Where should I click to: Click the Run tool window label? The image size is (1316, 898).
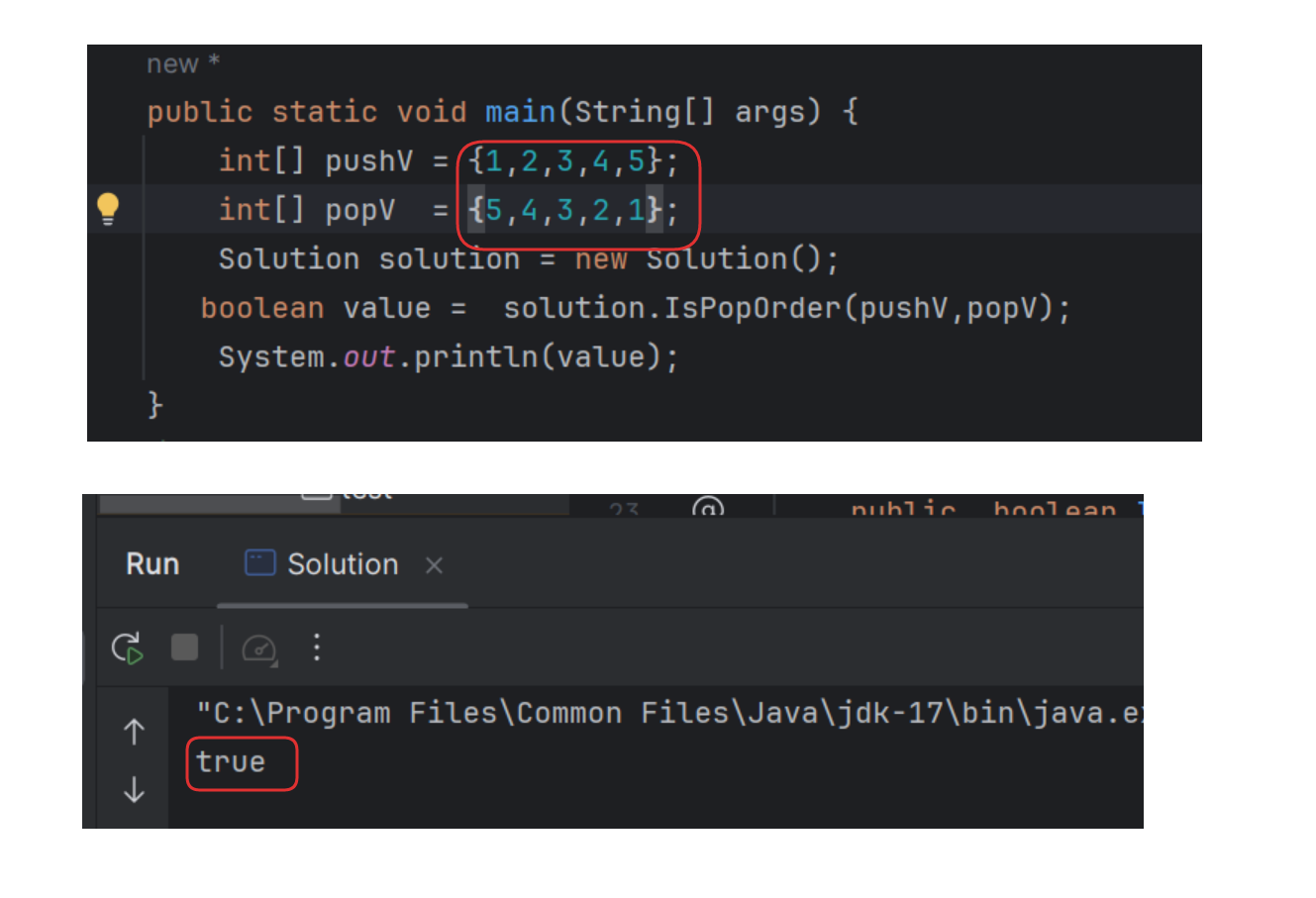point(152,564)
